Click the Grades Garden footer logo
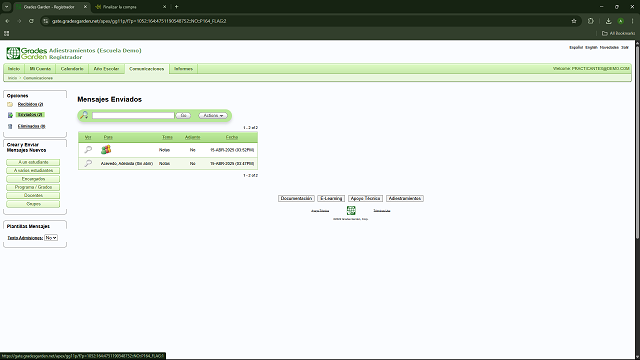The height and width of the screenshot is (360, 640). point(351,210)
